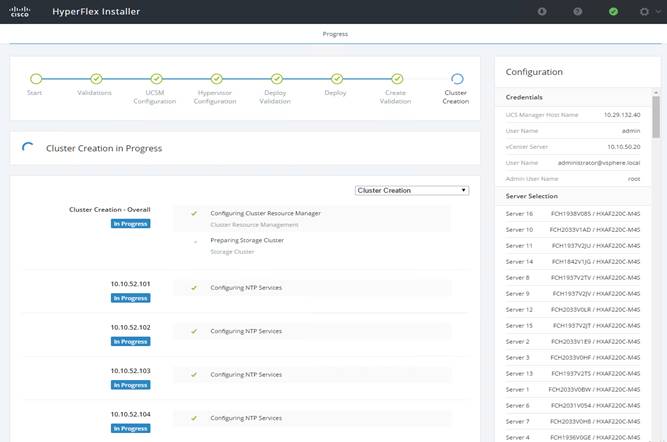The image size is (667, 442).
Task: Click the Hypervisor Configuration step circle
Action: tap(217, 79)
